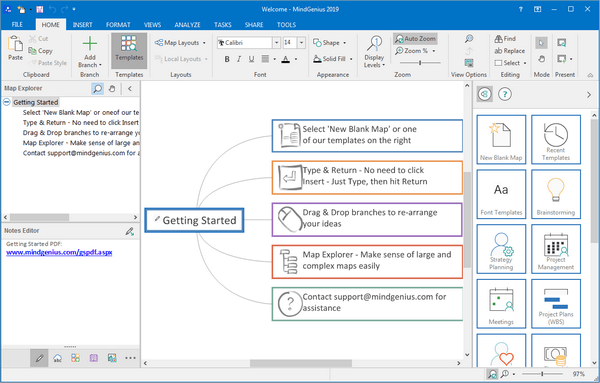Click the spell check abc icon
The height and width of the screenshot is (383, 600).
point(57,358)
